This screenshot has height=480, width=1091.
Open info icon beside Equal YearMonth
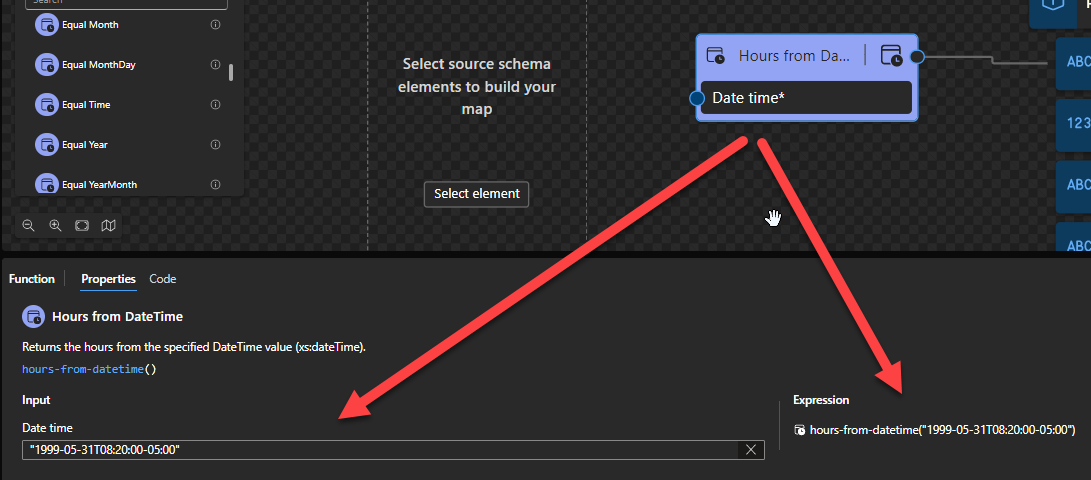[x=215, y=185]
